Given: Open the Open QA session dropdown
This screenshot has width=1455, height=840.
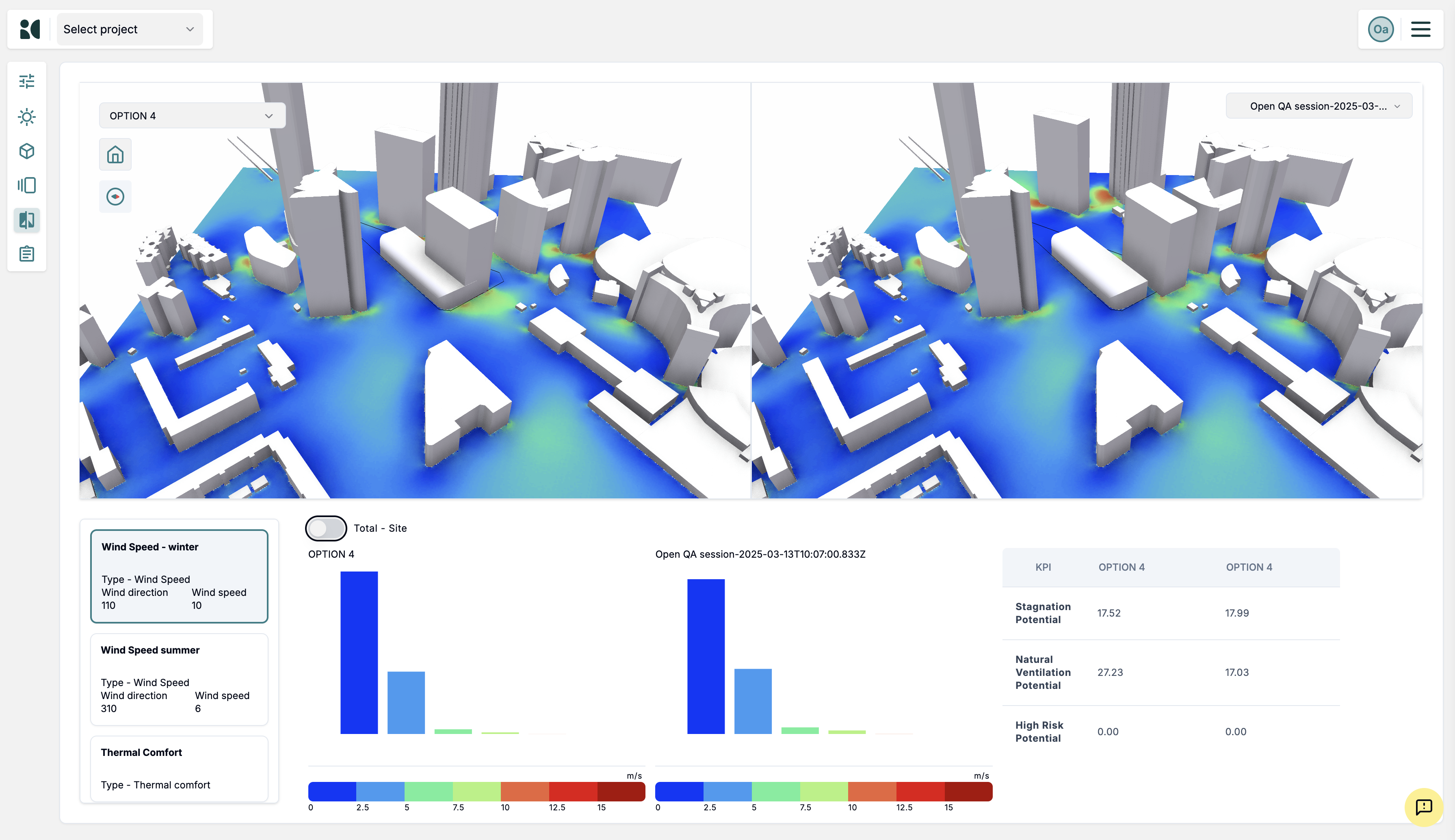Looking at the screenshot, I should [1319, 106].
